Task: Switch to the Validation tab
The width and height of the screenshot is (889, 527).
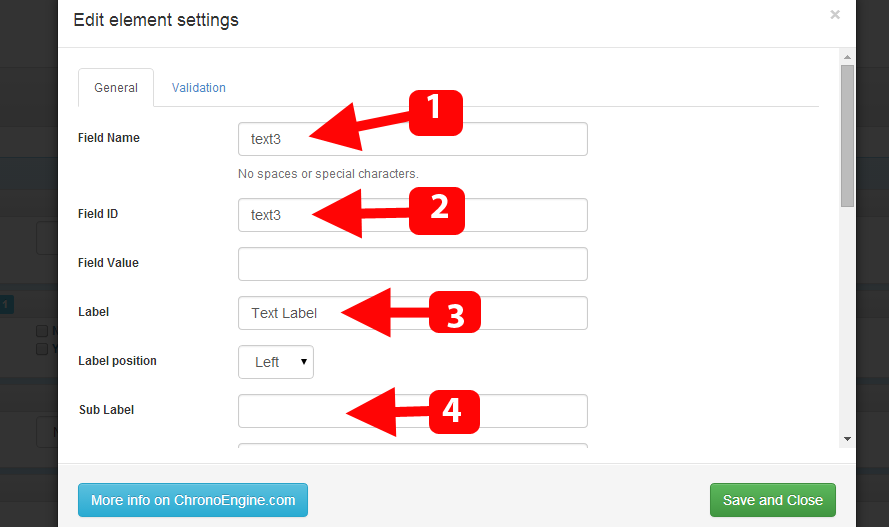Action: 198,88
